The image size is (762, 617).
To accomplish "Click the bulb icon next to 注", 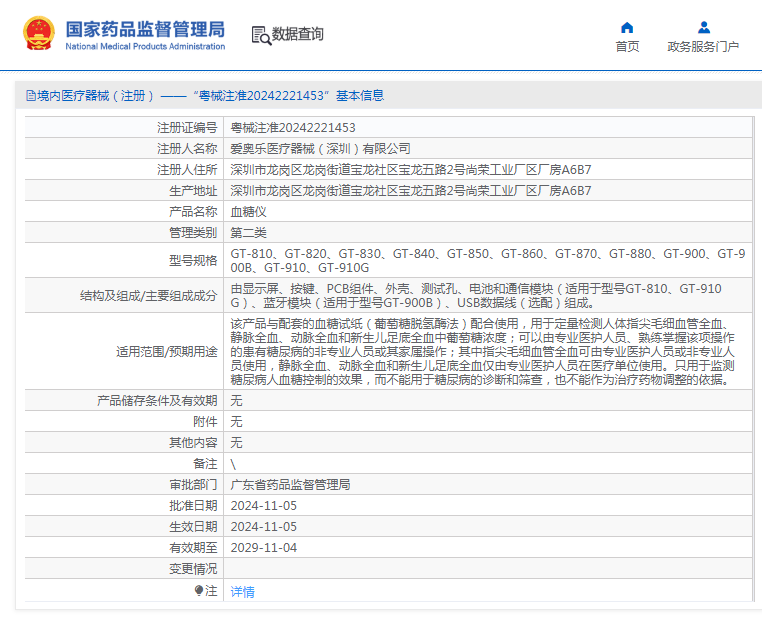I will [199, 590].
